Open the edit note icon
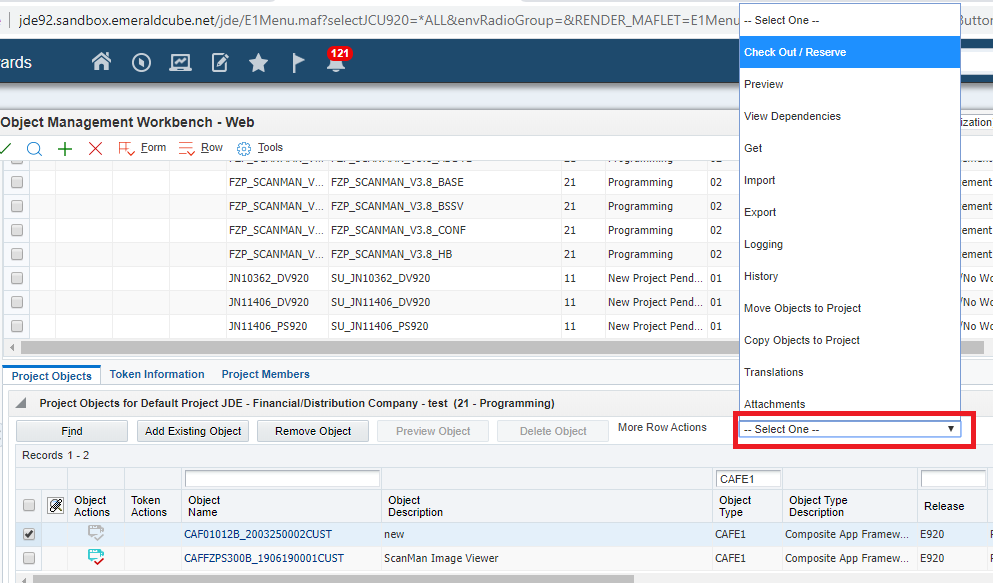 pos(220,62)
